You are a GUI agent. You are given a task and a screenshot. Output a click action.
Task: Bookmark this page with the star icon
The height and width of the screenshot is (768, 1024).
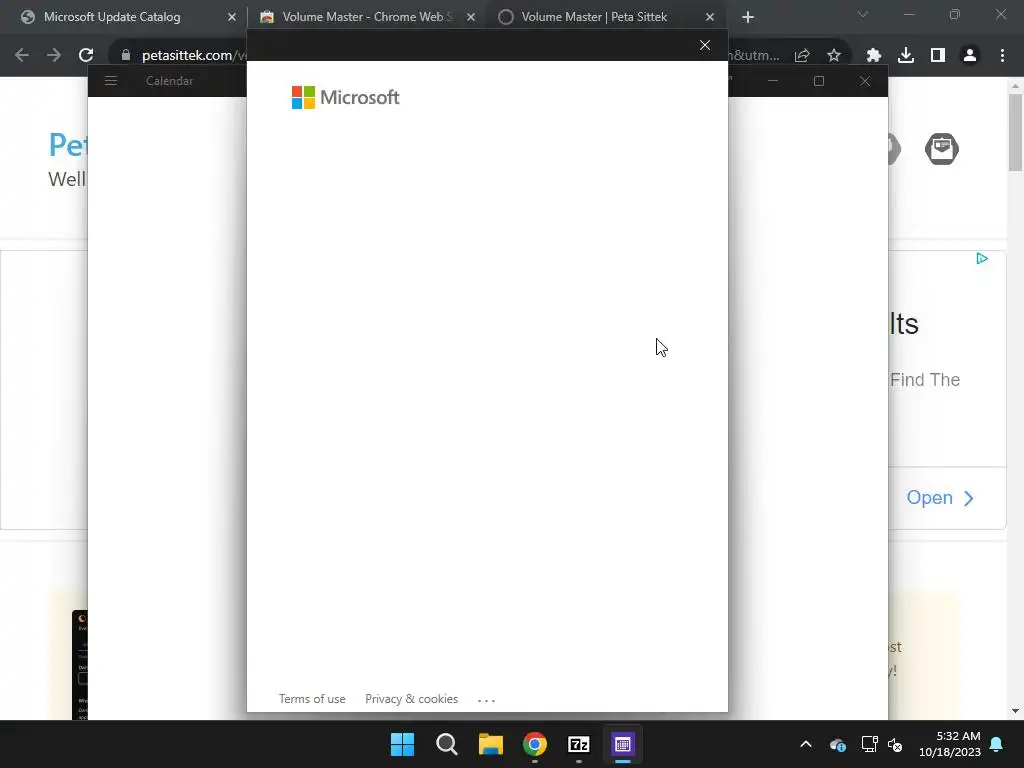(834, 56)
